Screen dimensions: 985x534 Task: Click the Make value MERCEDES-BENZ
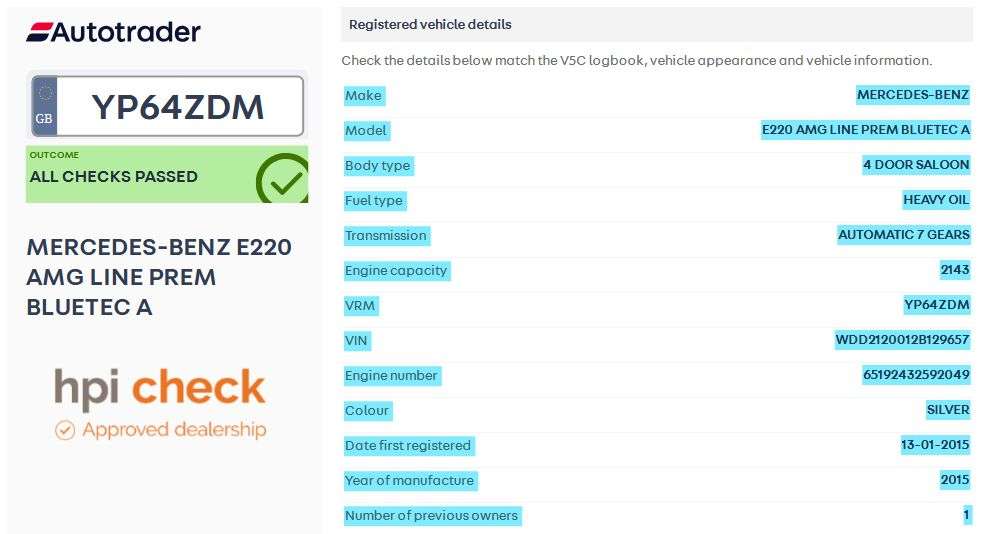912,95
